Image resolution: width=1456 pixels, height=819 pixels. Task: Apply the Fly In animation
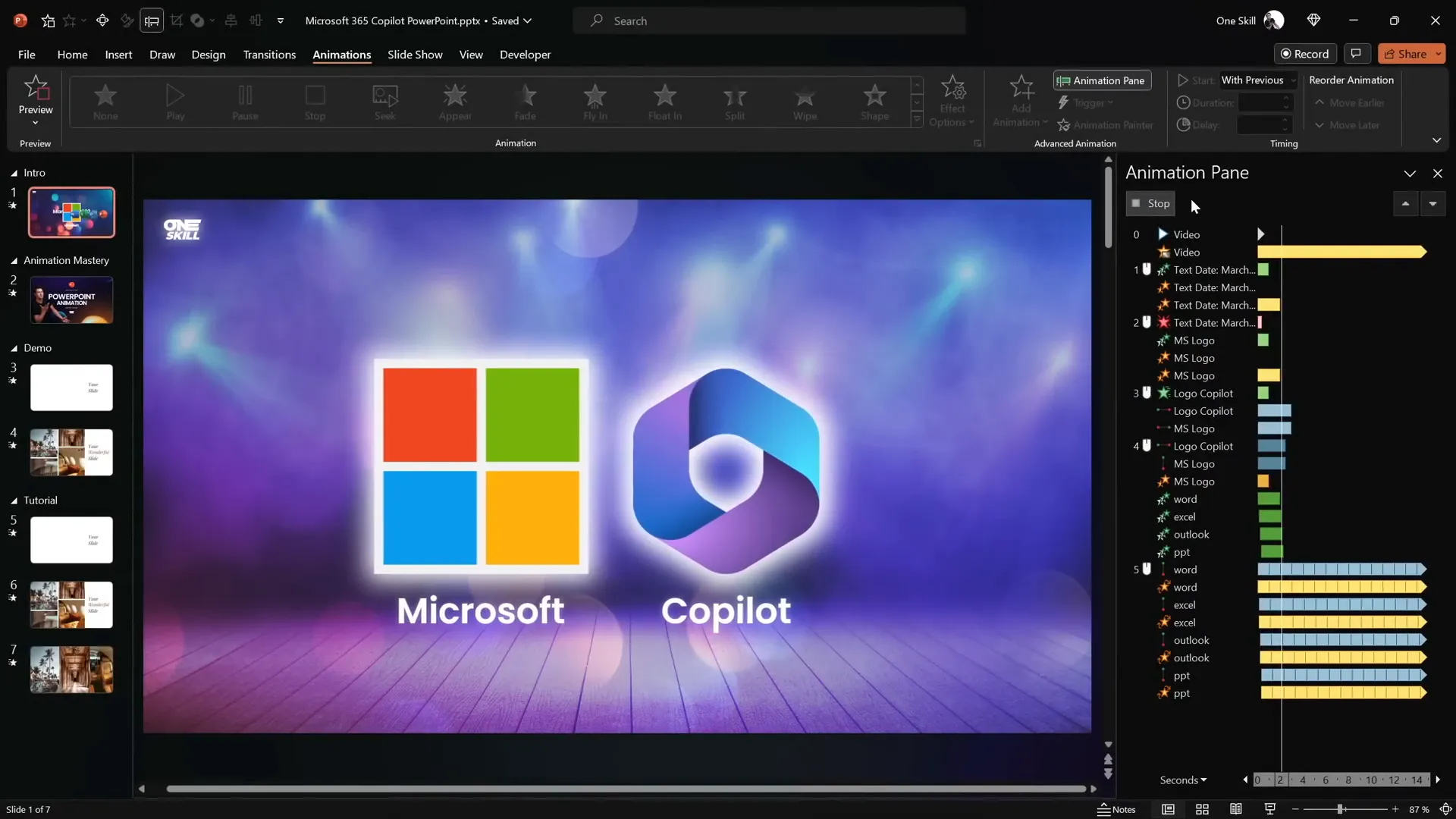(595, 102)
